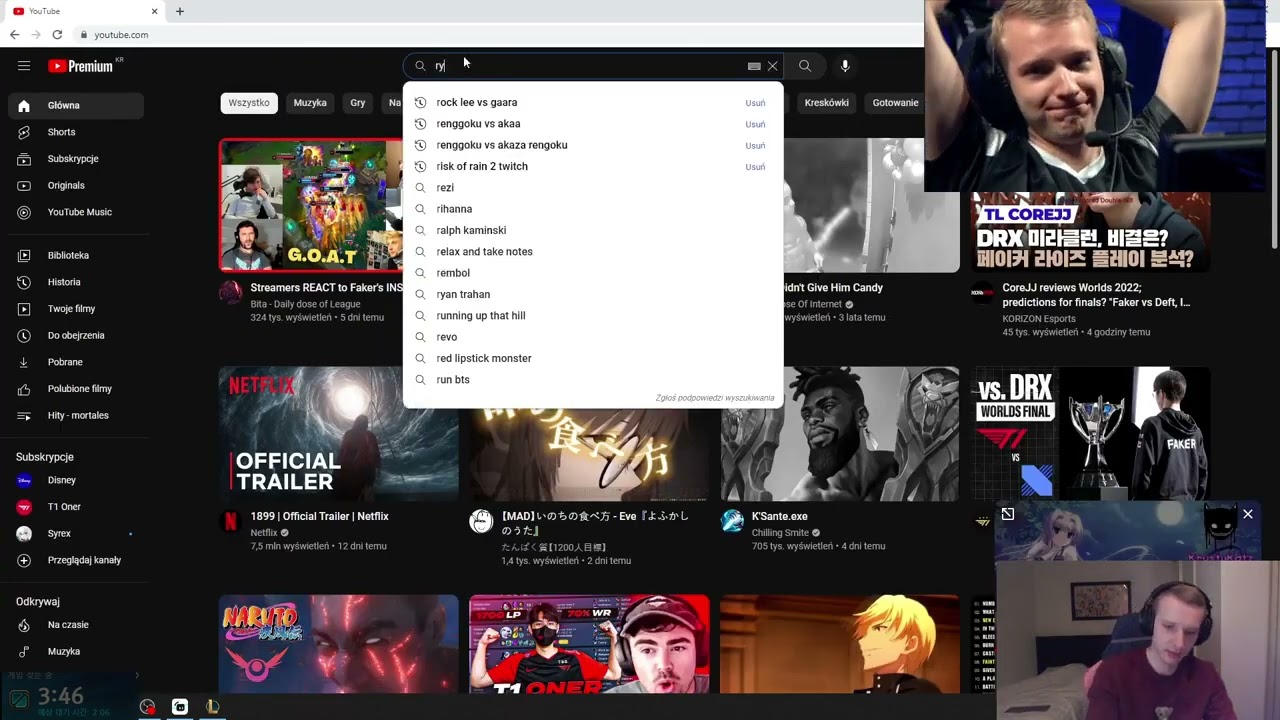The height and width of the screenshot is (720, 1280).
Task: Click Przeglądaj kanały plus icon
Action: tap(24, 560)
